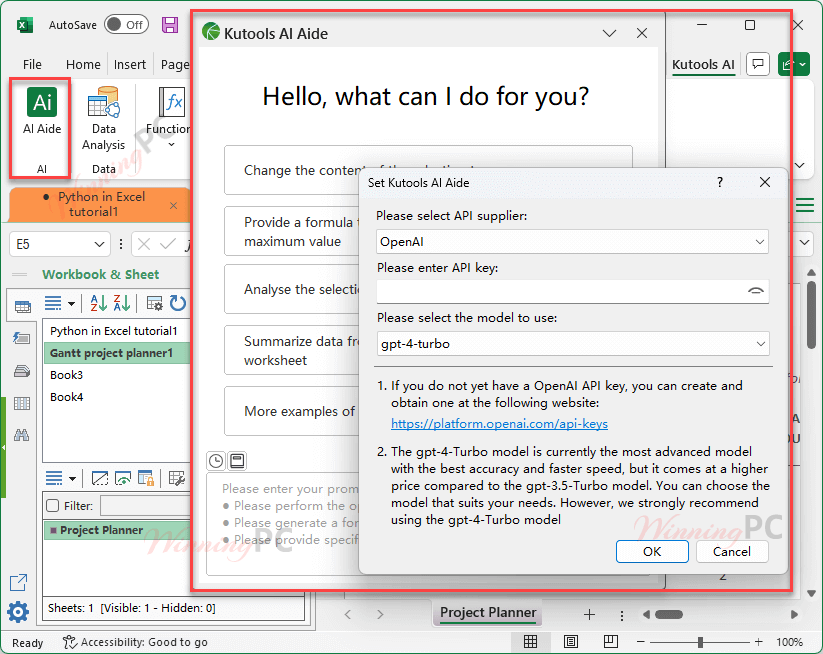
Task: Click the protect sheet lock icon
Action: click(146, 478)
